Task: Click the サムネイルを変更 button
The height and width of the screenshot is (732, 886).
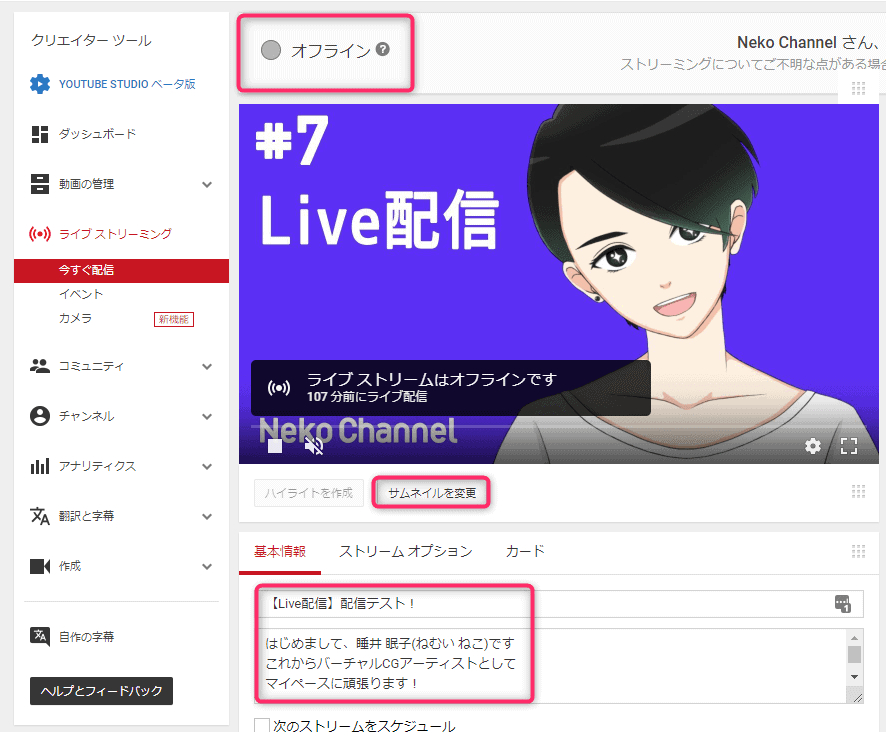Action: (x=432, y=492)
